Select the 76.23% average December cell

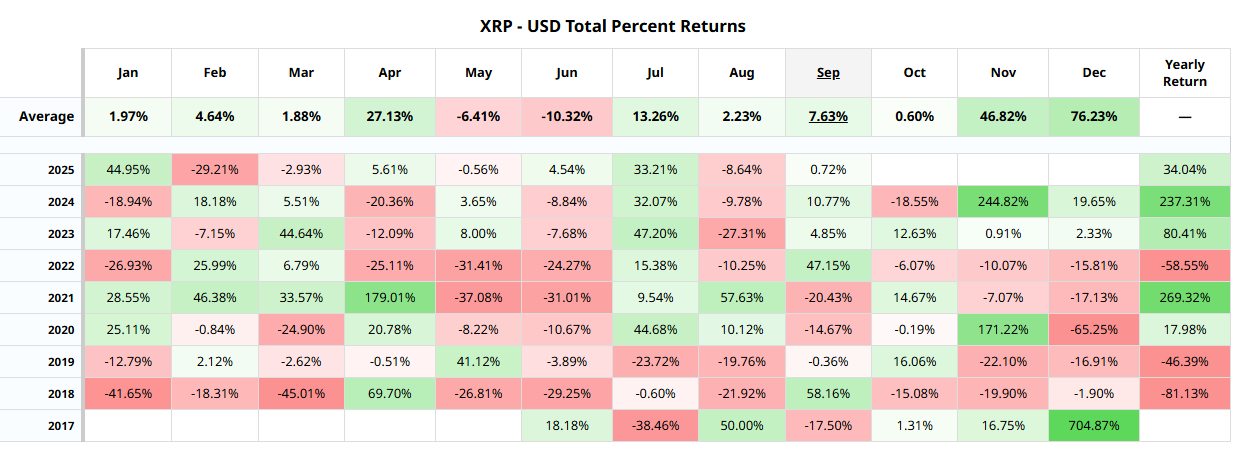(x=1094, y=117)
